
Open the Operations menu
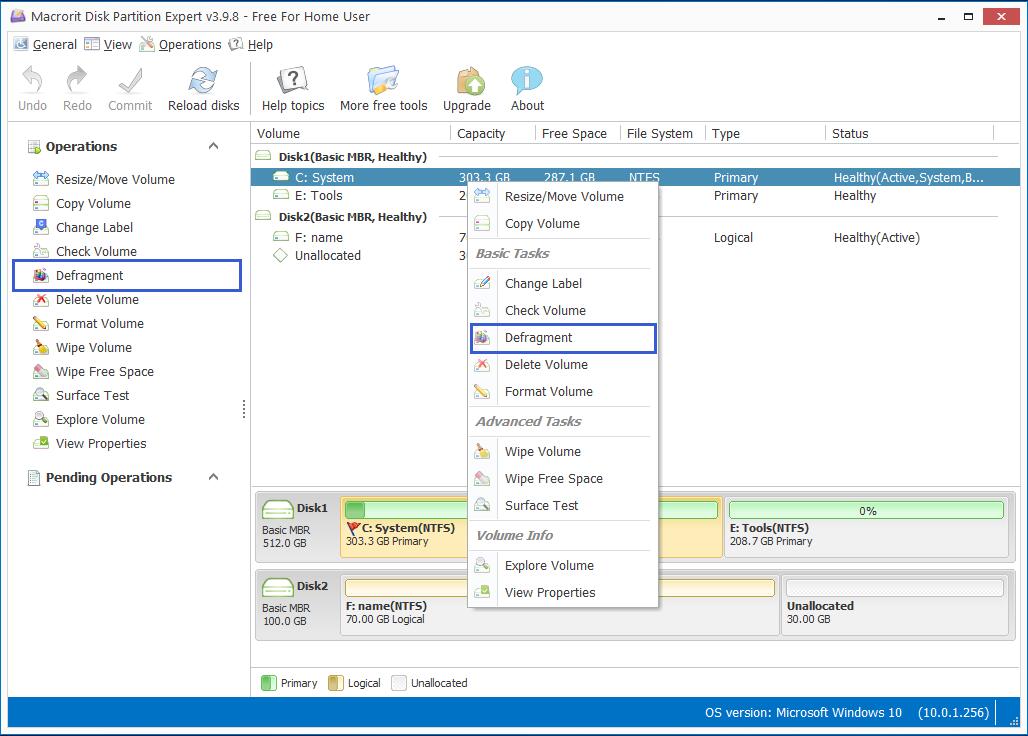click(180, 45)
